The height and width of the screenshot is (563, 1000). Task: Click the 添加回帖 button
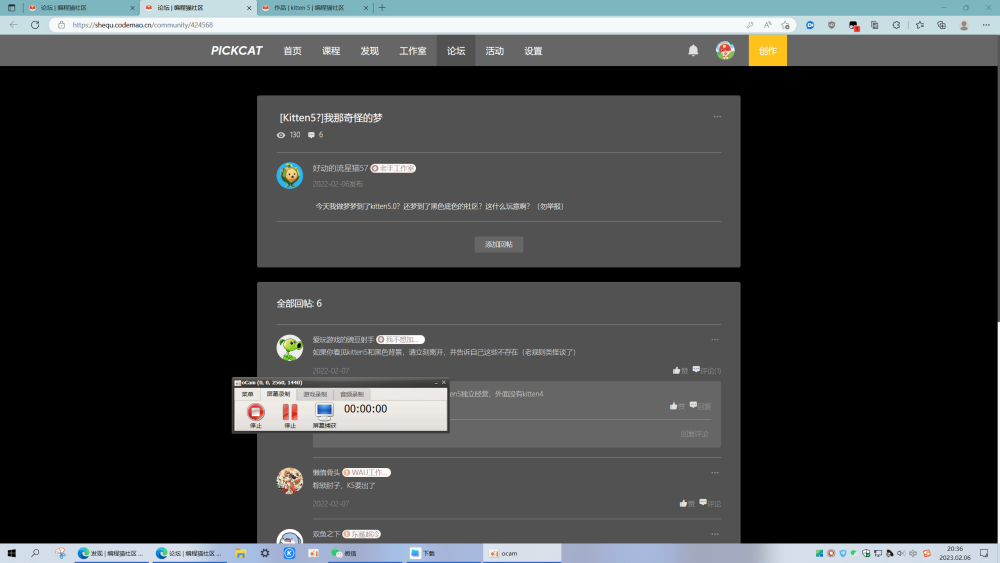pyautogui.click(x=499, y=244)
